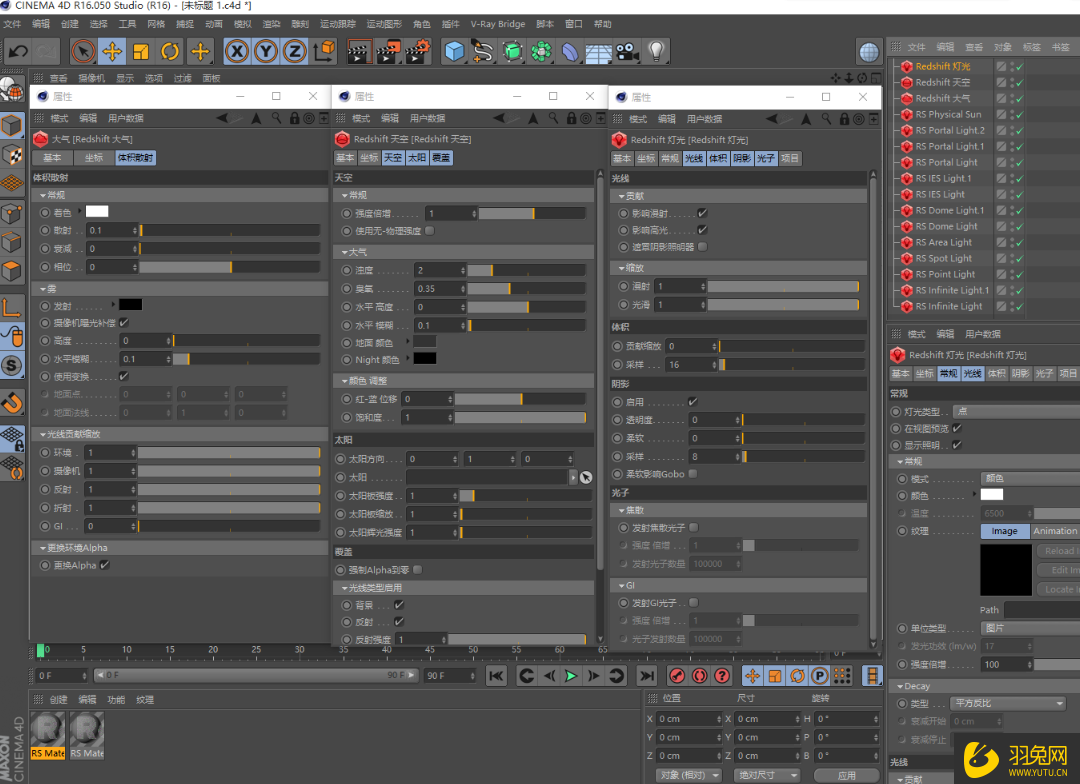Click the red autokey question mark icon

[722, 676]
